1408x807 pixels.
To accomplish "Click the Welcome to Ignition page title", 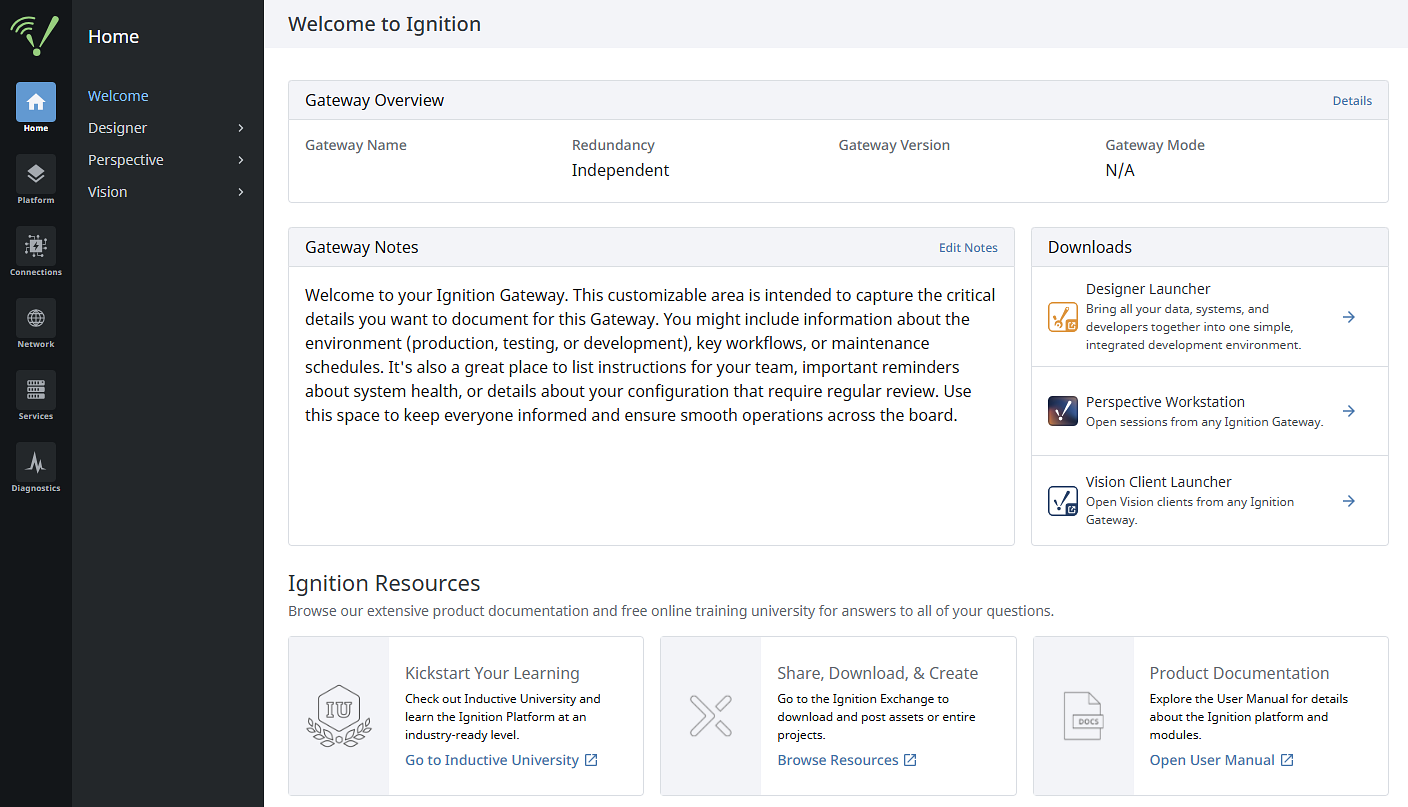I will (384, 24).
